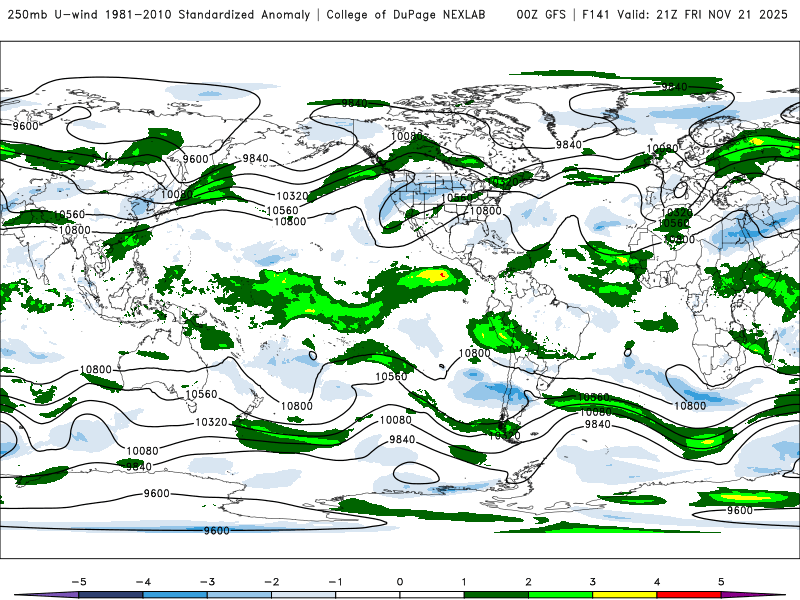Click the colorbar label '0'
800x600 pixels.
pos(399,582)
